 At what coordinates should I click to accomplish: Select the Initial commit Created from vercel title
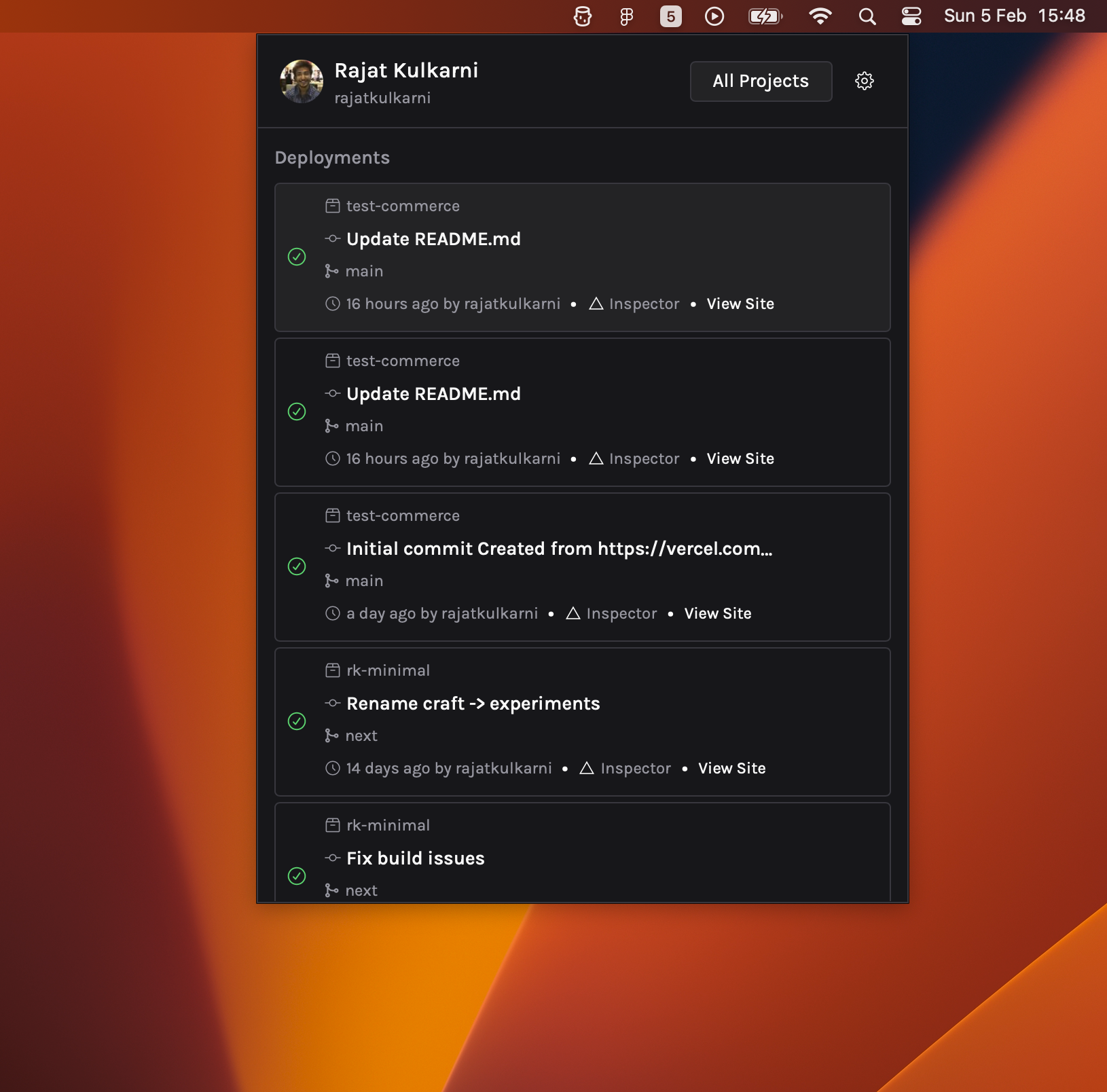click(560, 549)
